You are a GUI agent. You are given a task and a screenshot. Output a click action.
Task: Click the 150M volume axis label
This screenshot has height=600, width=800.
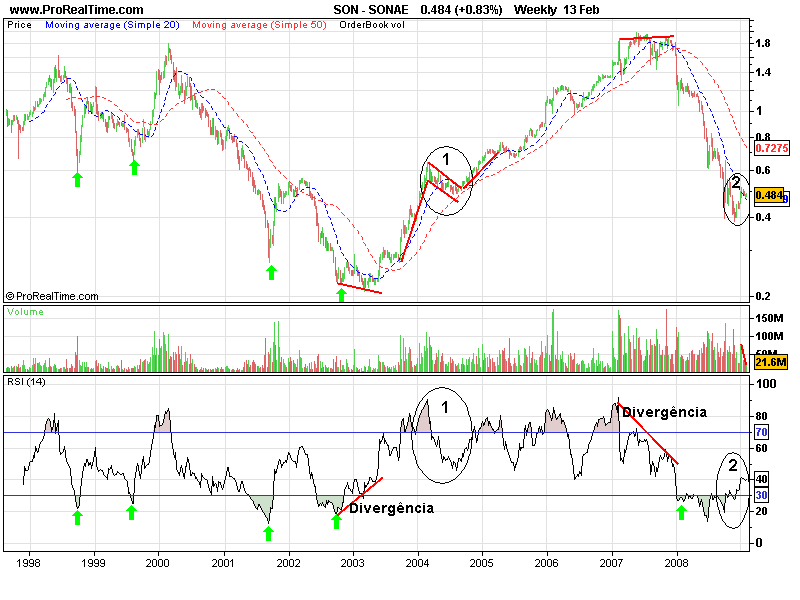(x=769, y=318)
